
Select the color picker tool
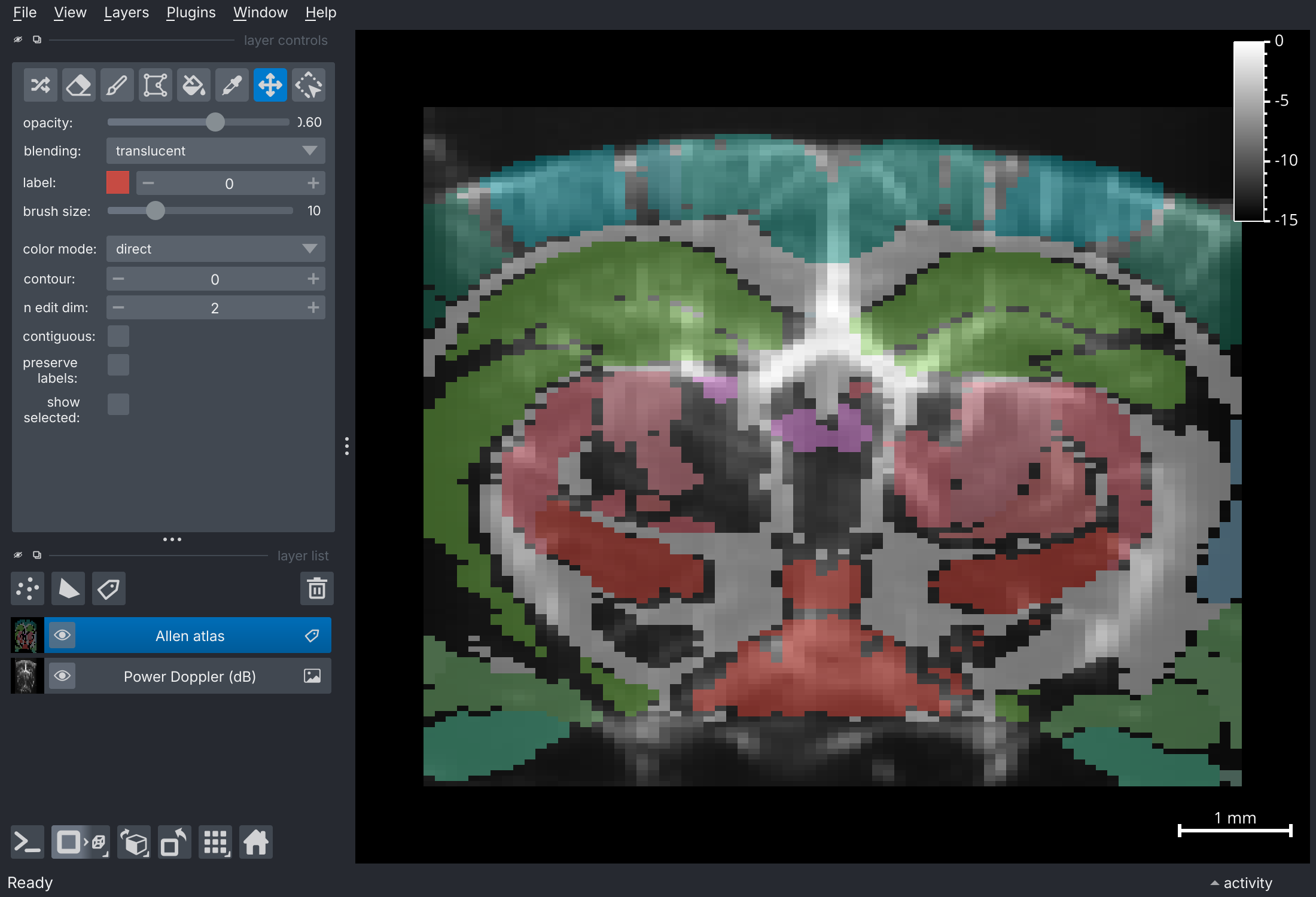click(231, 84)
